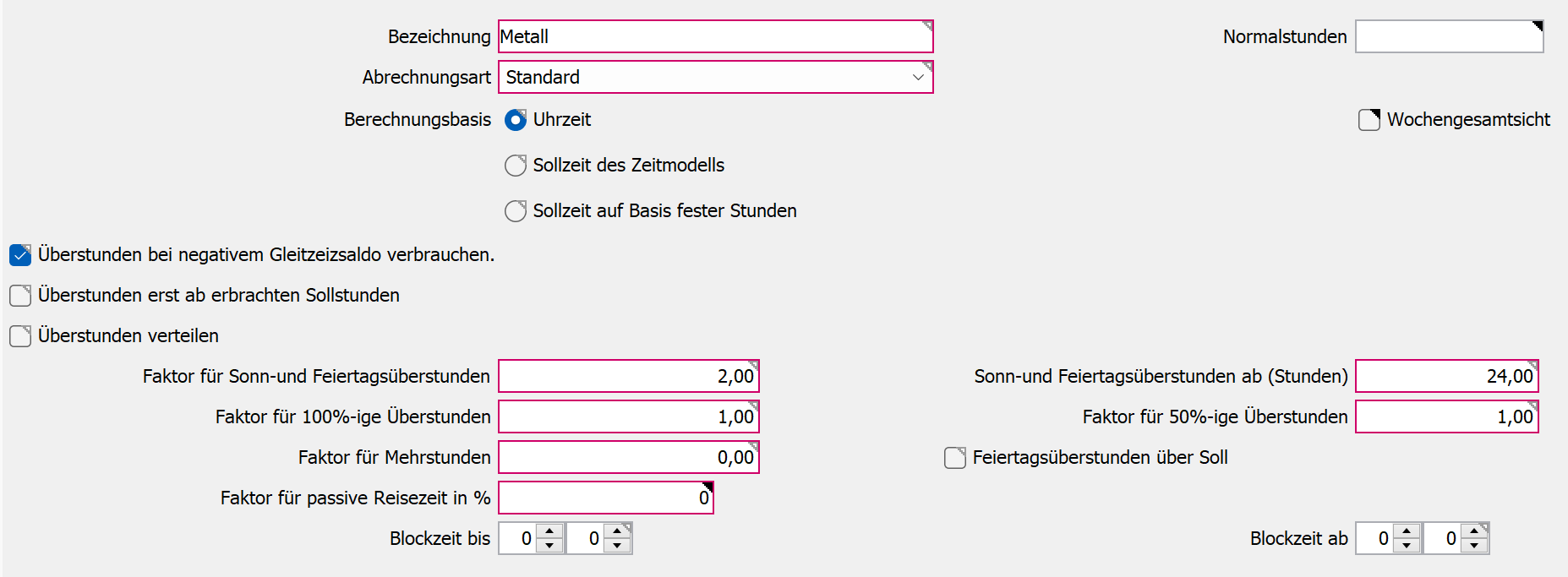The width and height of the screenshot is (1568, 577).
Task: Increase second Blockzeit bis spinner value
Action: coord(617,531)
